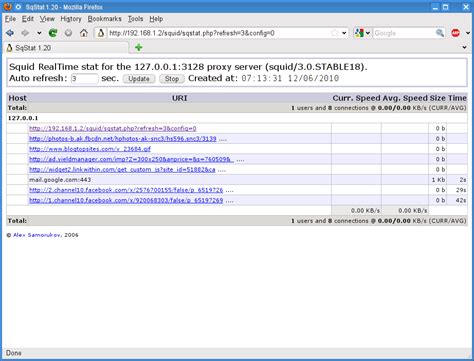Click the Adblock Plus ABP icon

[455, 33]
